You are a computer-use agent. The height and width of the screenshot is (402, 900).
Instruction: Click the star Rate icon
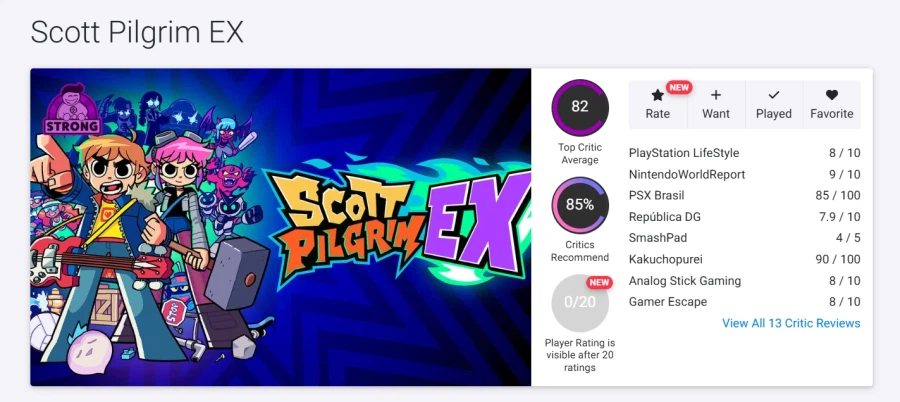[657, 96]
